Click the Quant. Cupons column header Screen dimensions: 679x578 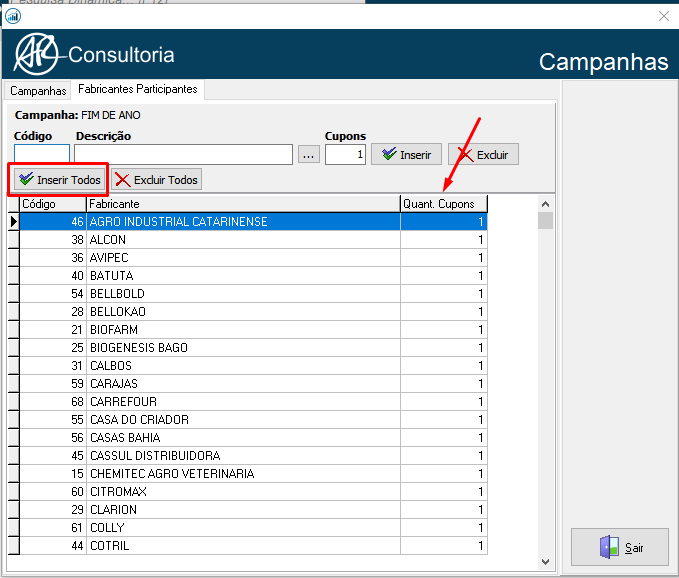pyautogui.click(x=444, y=204)
